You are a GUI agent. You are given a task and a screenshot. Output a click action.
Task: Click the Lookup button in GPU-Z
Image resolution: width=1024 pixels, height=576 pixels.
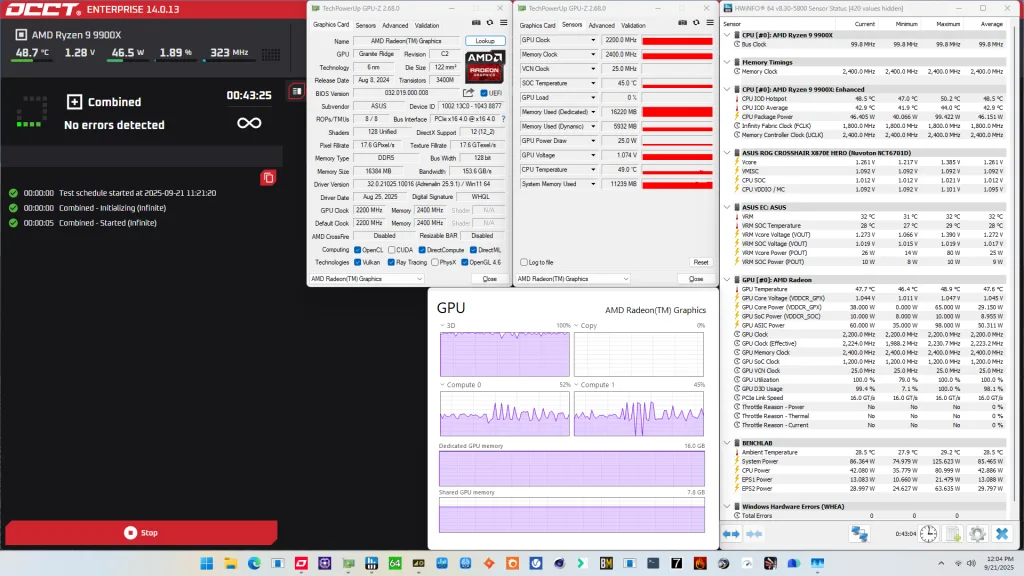pyautogui.click(x=486, y=41)
